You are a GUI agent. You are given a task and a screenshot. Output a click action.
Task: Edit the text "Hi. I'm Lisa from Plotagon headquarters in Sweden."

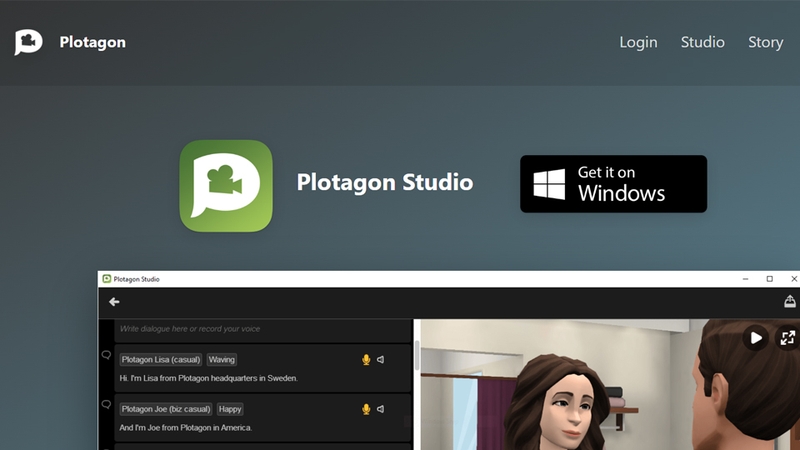(x=208, y=378)
